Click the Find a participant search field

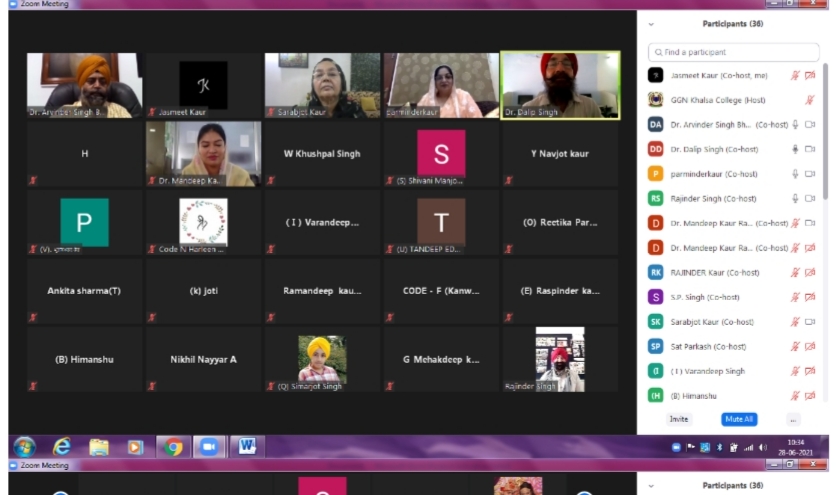point(735,52)
